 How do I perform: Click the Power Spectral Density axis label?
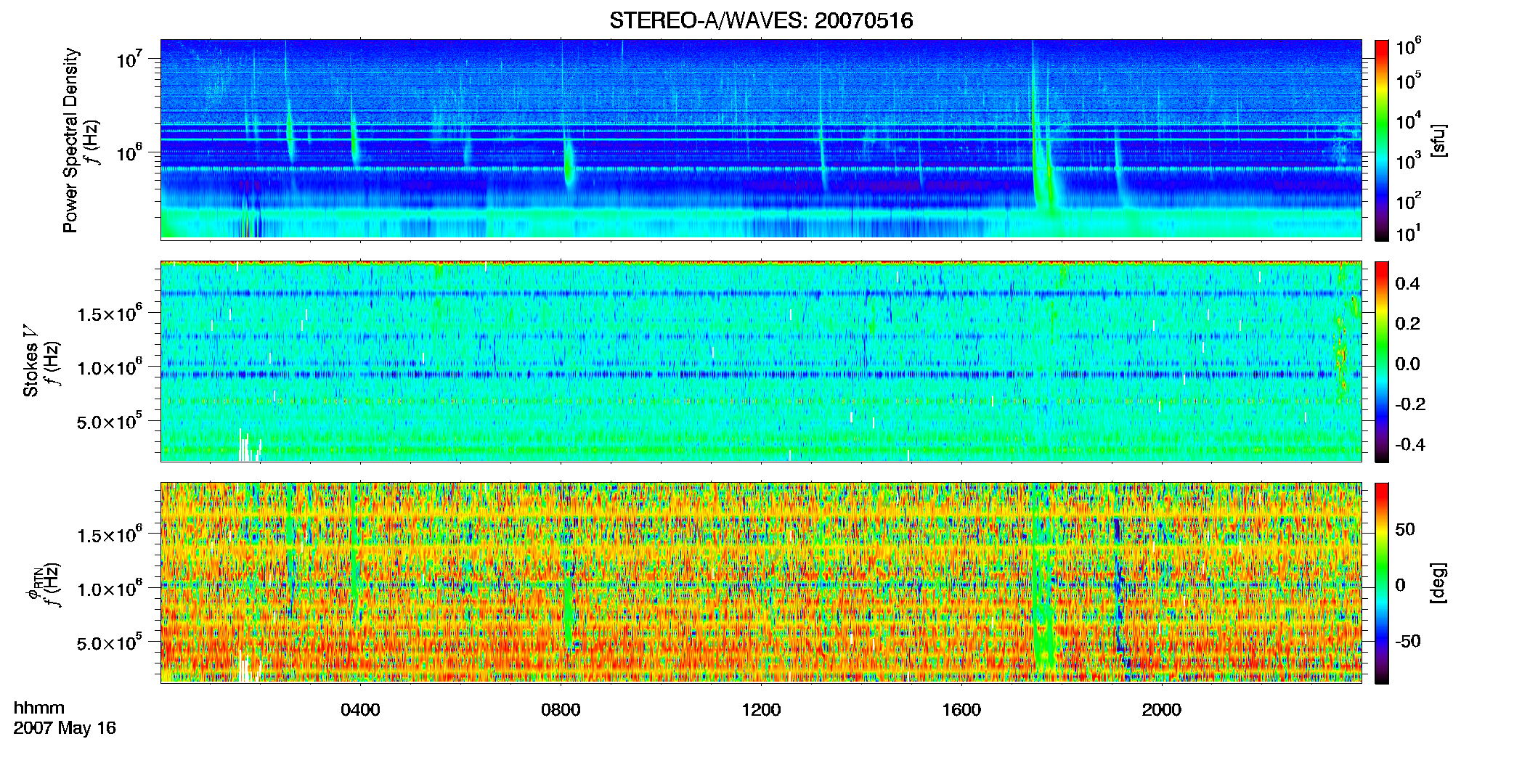(70, 140)
